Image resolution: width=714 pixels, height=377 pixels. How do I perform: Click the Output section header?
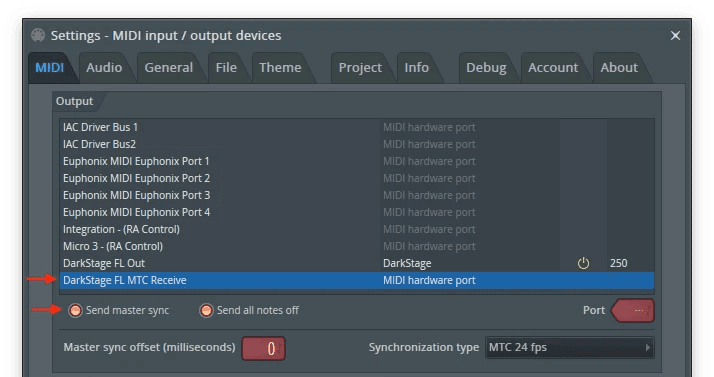point(74,101)
